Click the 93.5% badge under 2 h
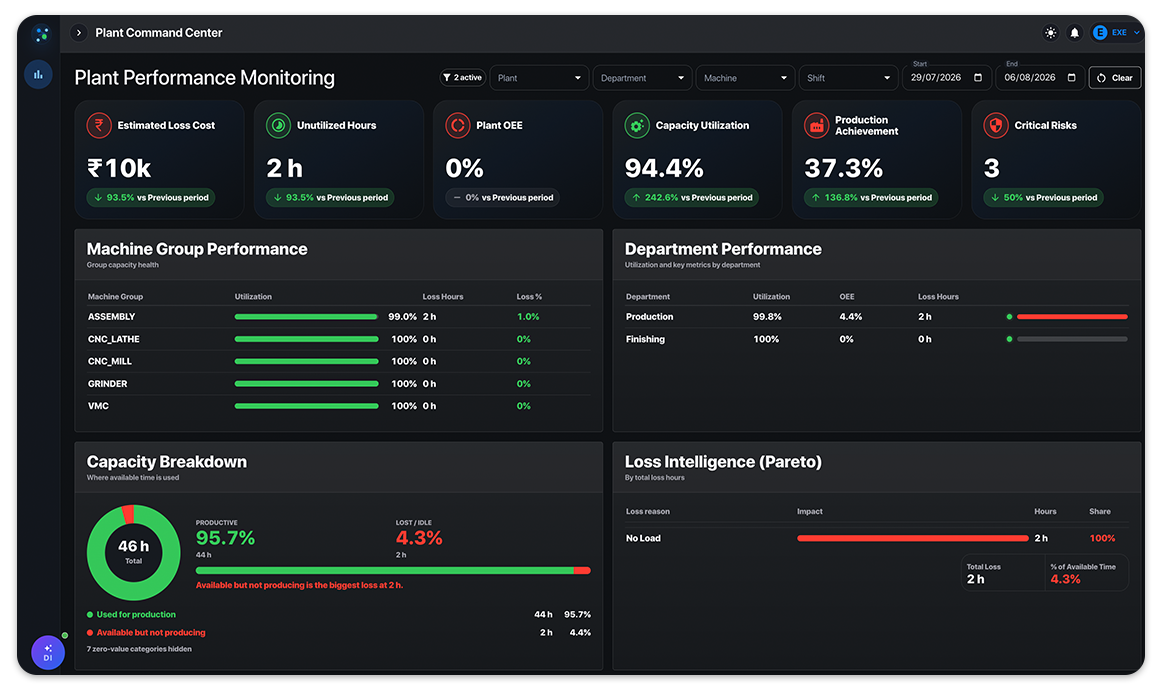This screenshot has height=695, width=1159. (x=330, y=197)
